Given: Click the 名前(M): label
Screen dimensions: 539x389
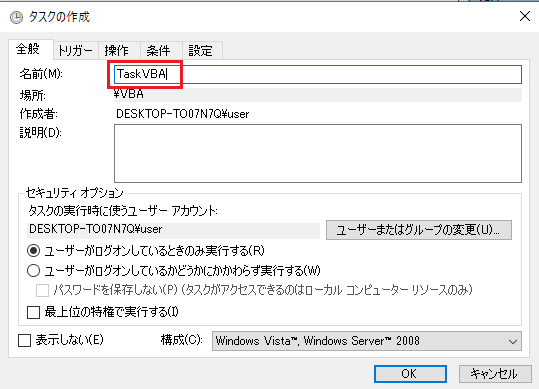Looking at the screenshot, I should click(41, 74).
